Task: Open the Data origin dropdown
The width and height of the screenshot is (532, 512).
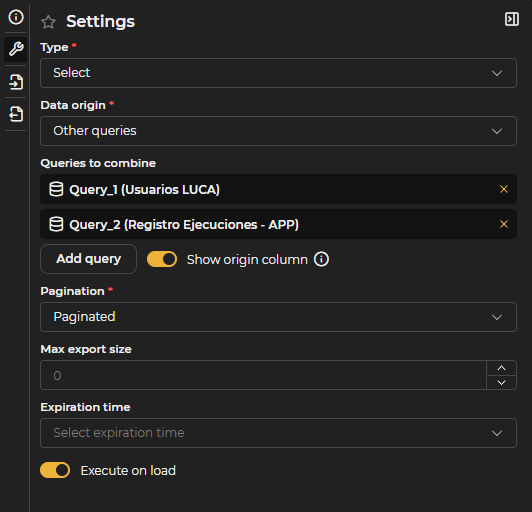Action: click(278, 131)
